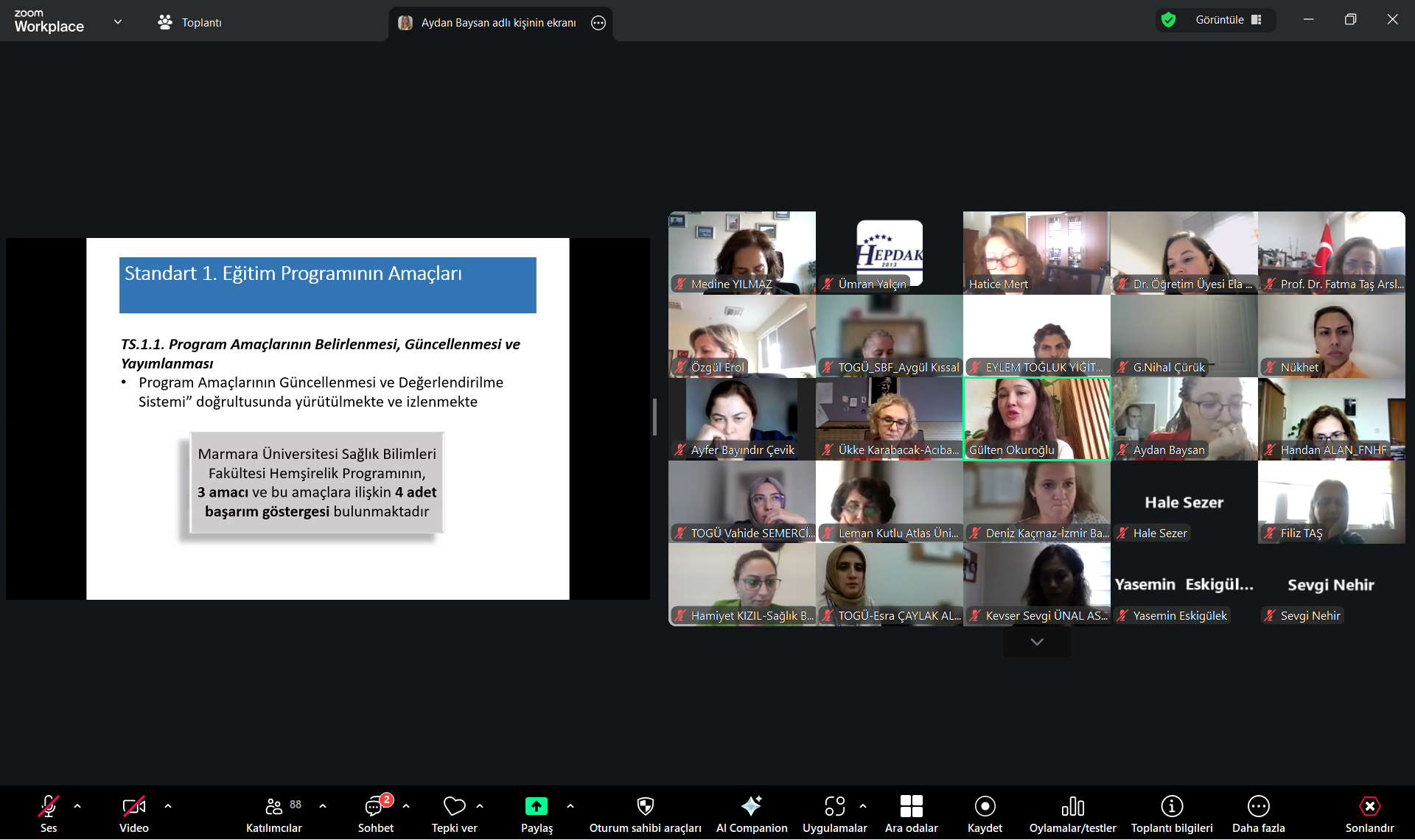Viewport: 1415px width, 840px height.
Task: Open Ara odalar breakout rooms
Action: [x=911, y=806]
